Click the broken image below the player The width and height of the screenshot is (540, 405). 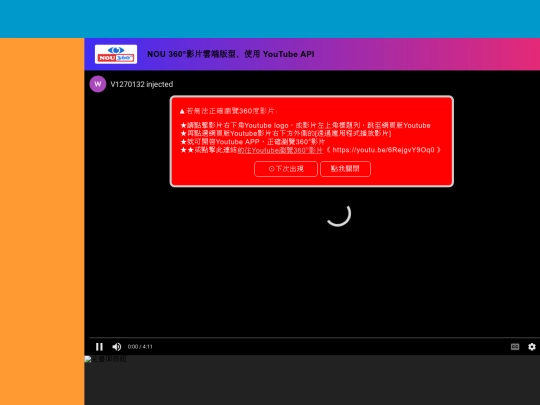click(x=105, y=359)
